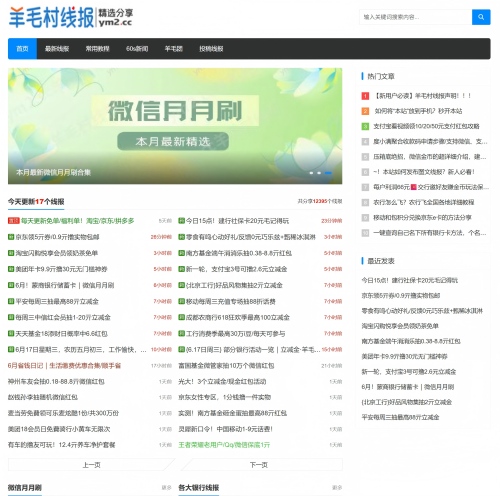This screenshot has height=496, width=500.
Task: Open 富国基金 10万个微信红包 article
Action: tap(226, 366)
